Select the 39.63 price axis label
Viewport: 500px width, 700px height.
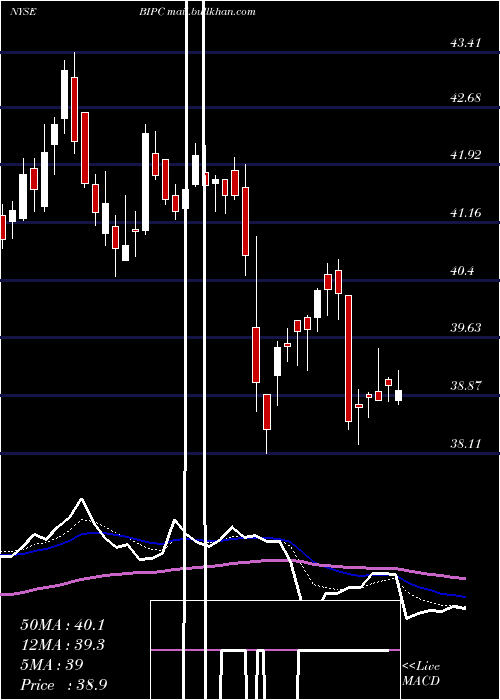click(x=466, y=328)
